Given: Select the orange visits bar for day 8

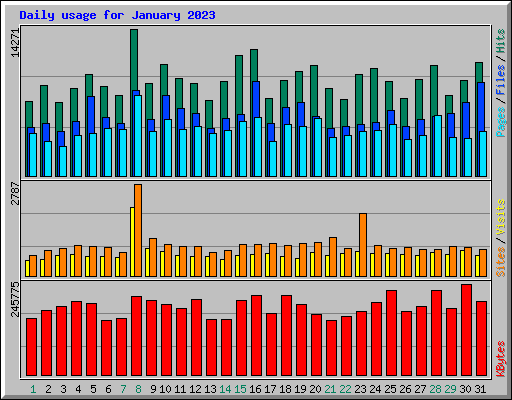Looking at the screenshot, I should pos(138,230).
